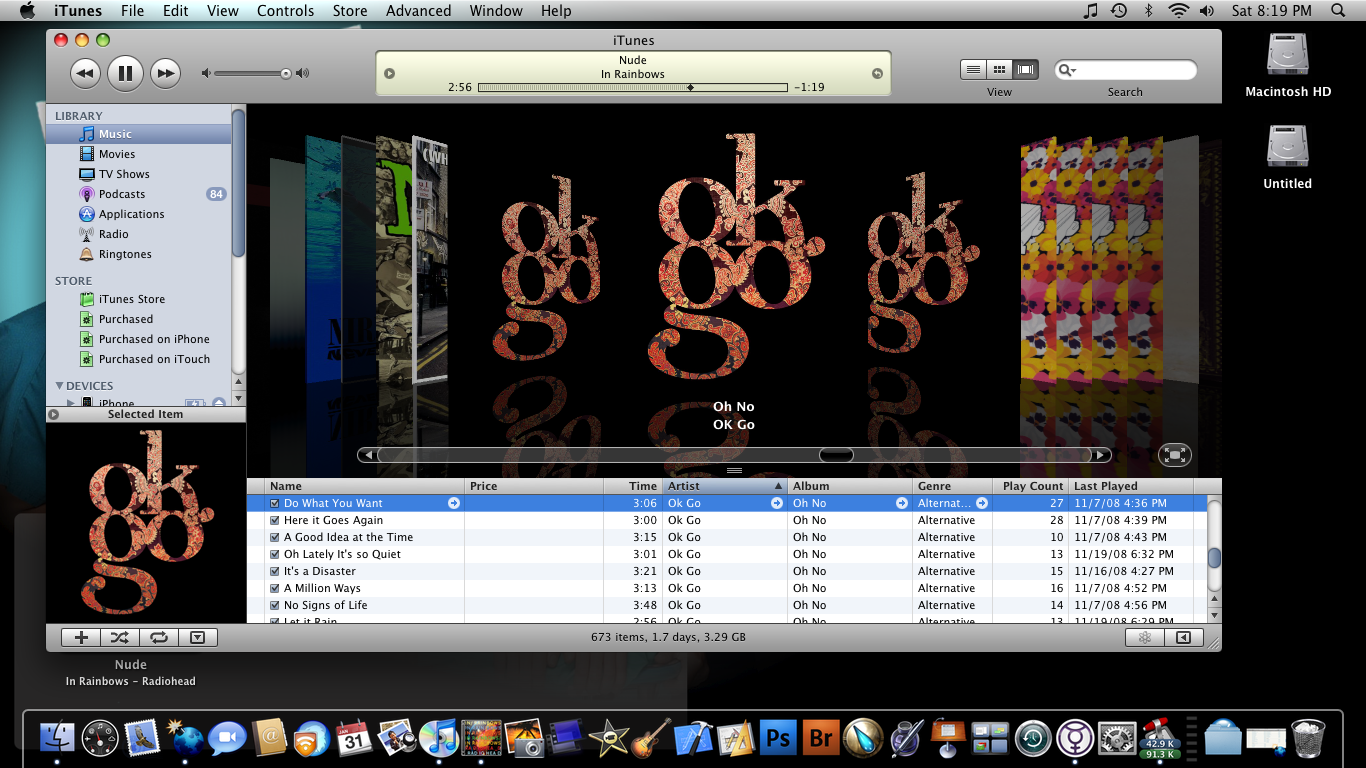Toggle shuffle playback
1366x768 pixels.
pos(120,637)
